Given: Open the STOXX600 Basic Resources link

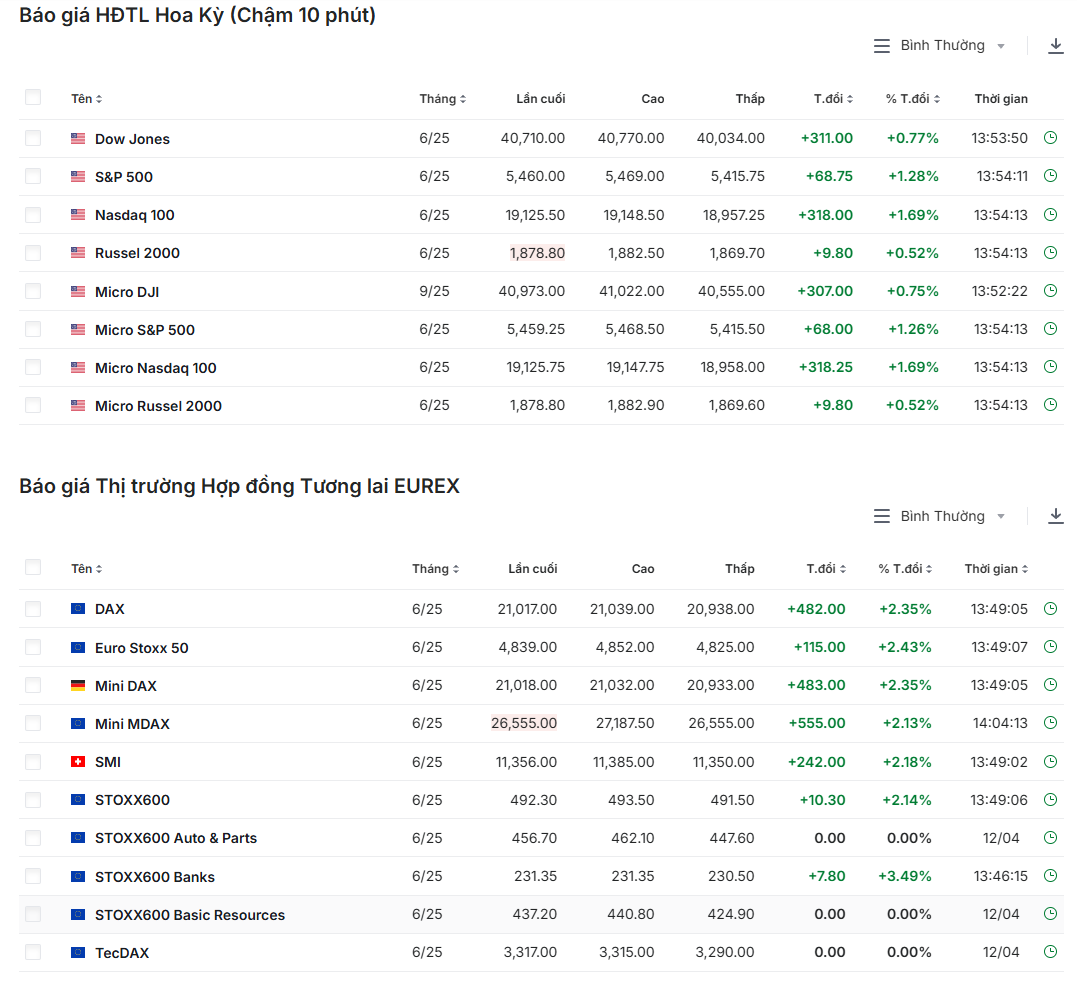Looking at the screenshot, I should click(190, 915).
